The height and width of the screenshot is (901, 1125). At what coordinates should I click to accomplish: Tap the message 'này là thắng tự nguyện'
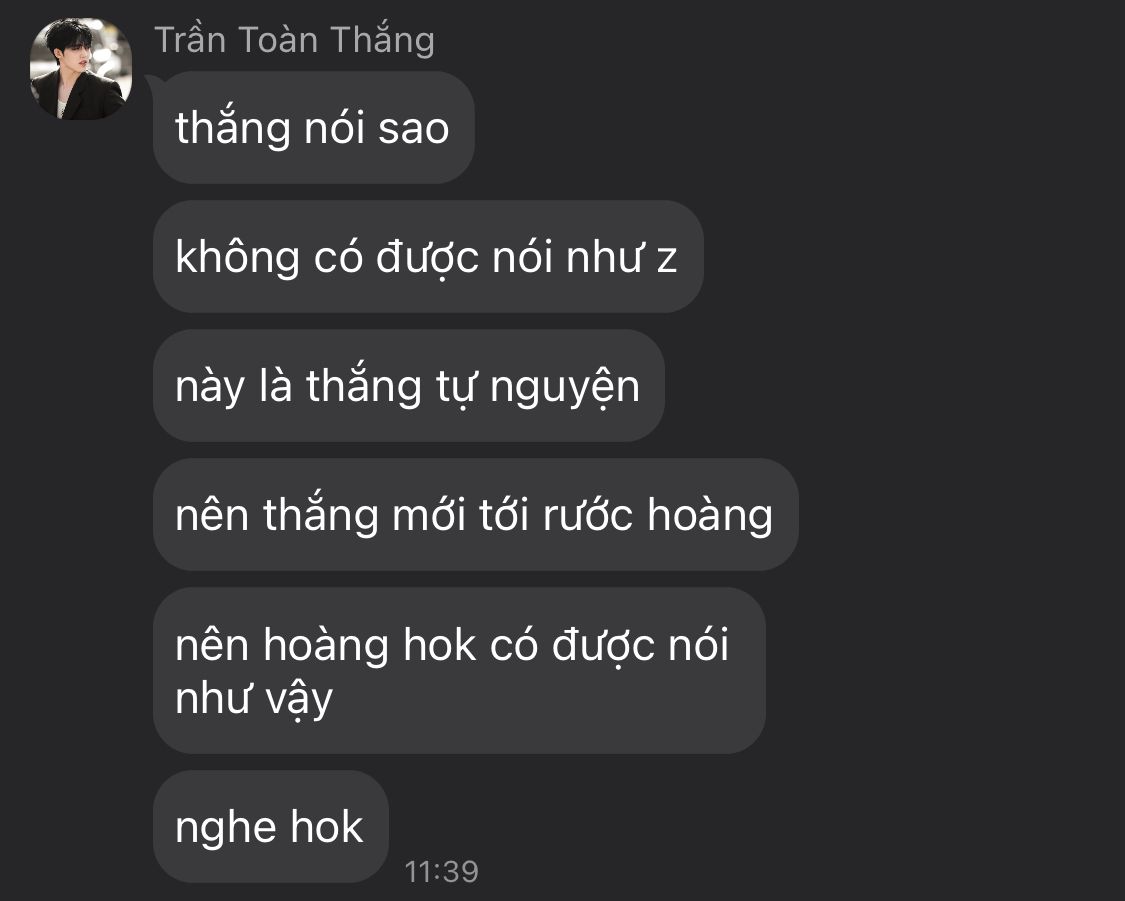409,386
